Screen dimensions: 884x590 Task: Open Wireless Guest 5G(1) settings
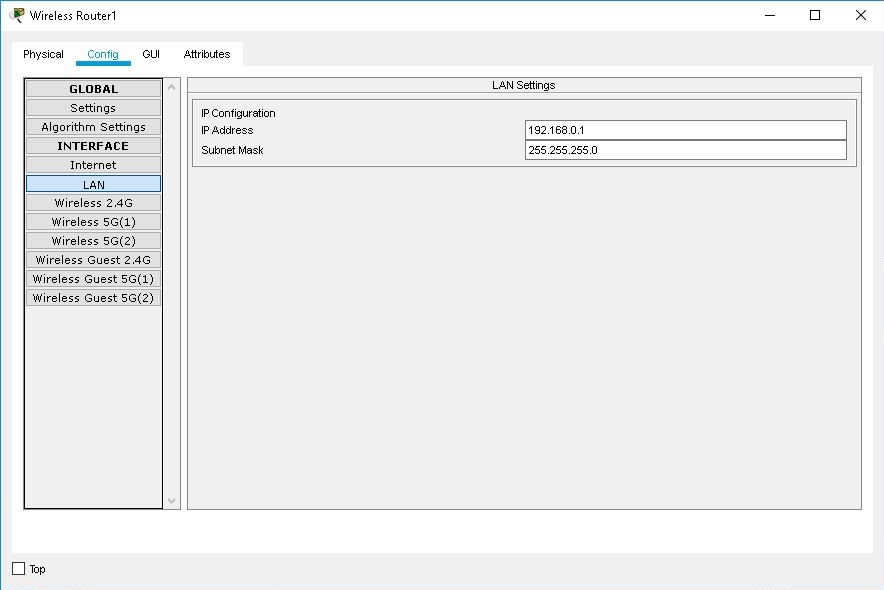click(94, 279)
